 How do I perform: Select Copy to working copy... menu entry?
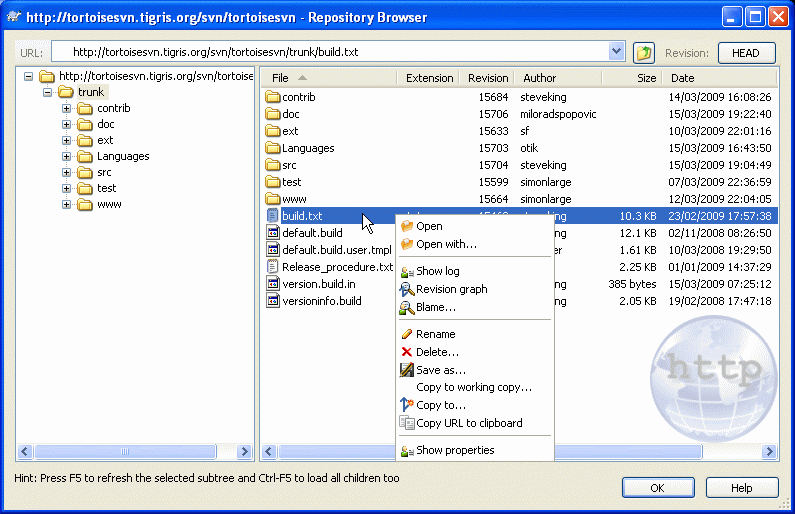475,387
